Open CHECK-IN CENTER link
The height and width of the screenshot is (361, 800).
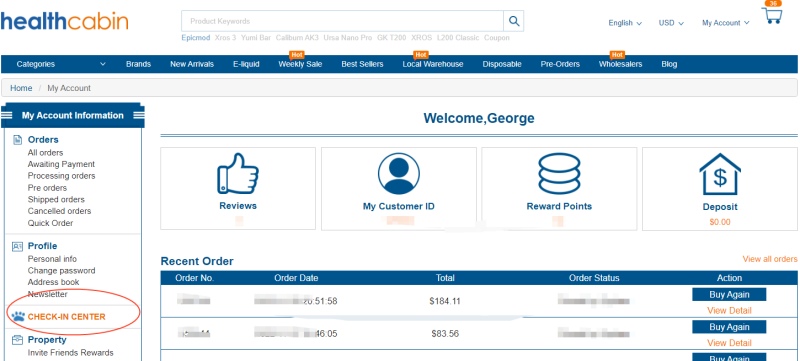pos(66,317)
